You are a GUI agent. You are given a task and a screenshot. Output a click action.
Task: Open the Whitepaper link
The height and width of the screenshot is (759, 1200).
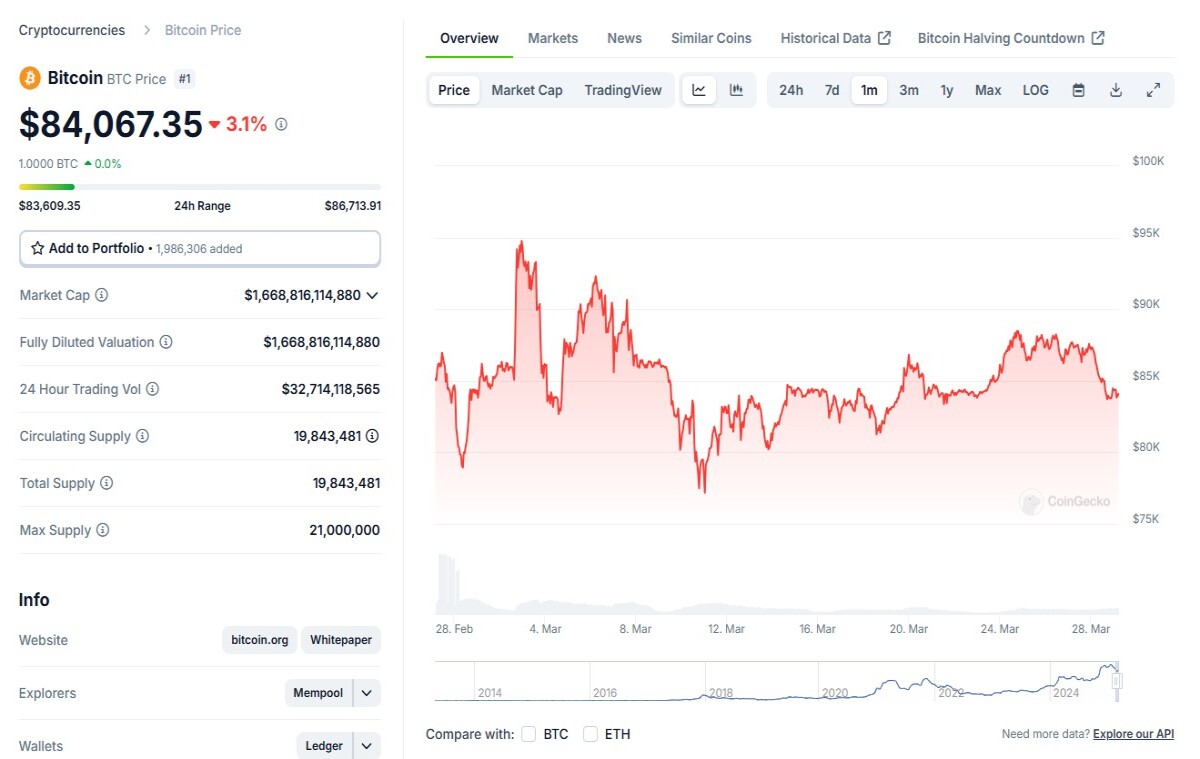[x=341, y=640]
